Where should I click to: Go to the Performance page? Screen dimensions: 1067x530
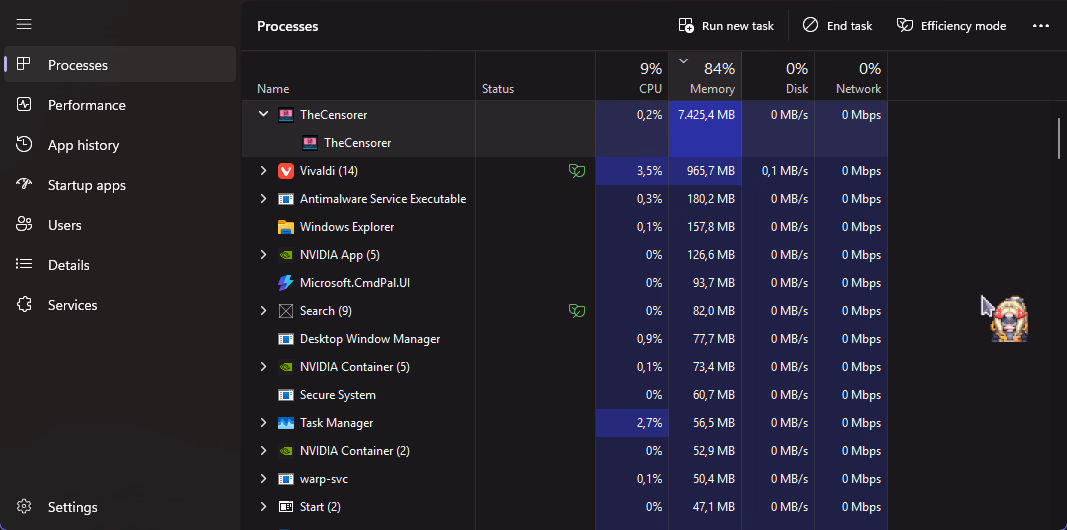[120, 105]
